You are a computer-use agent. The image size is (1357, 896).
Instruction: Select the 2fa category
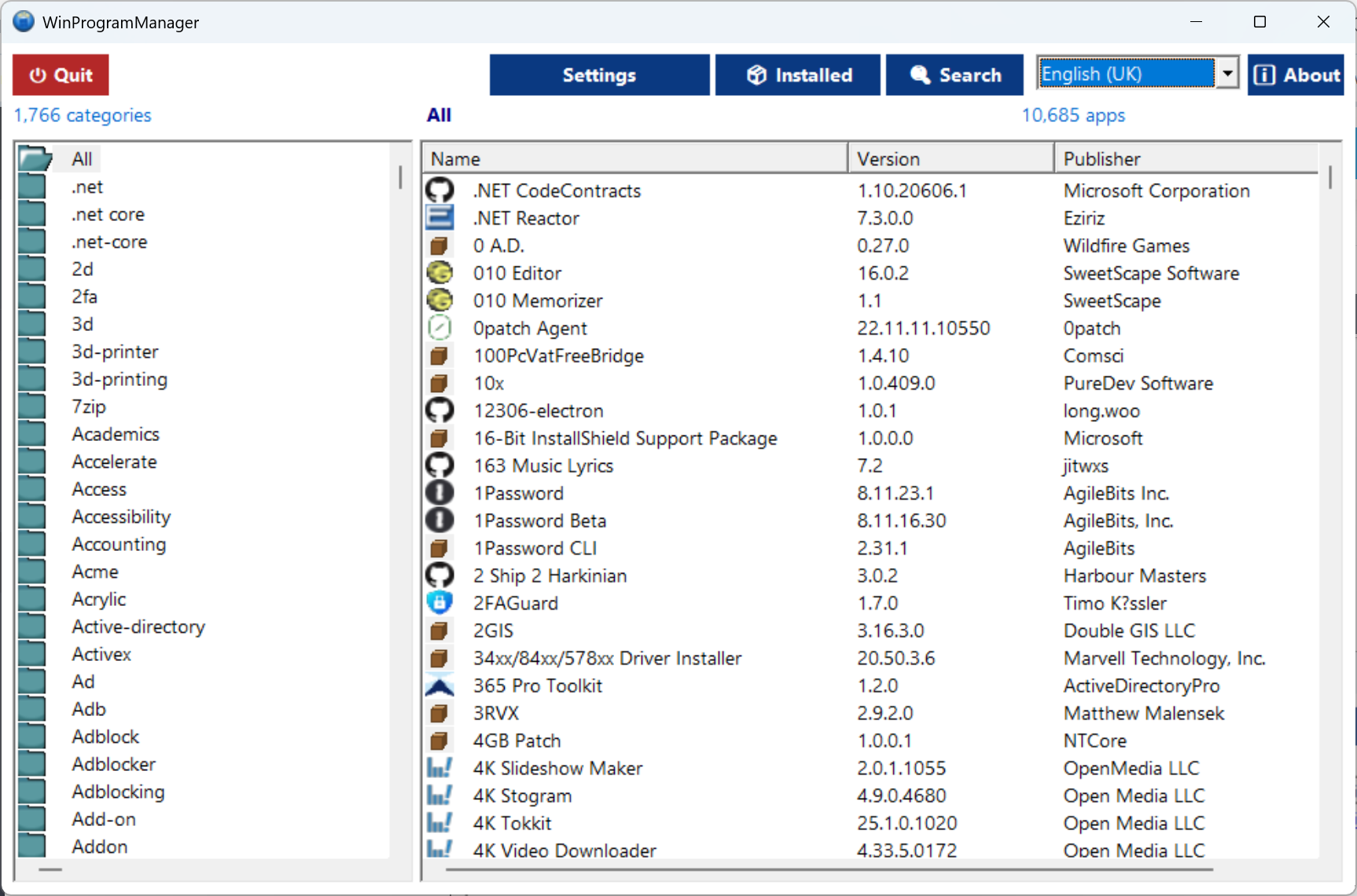coord(84,296)
